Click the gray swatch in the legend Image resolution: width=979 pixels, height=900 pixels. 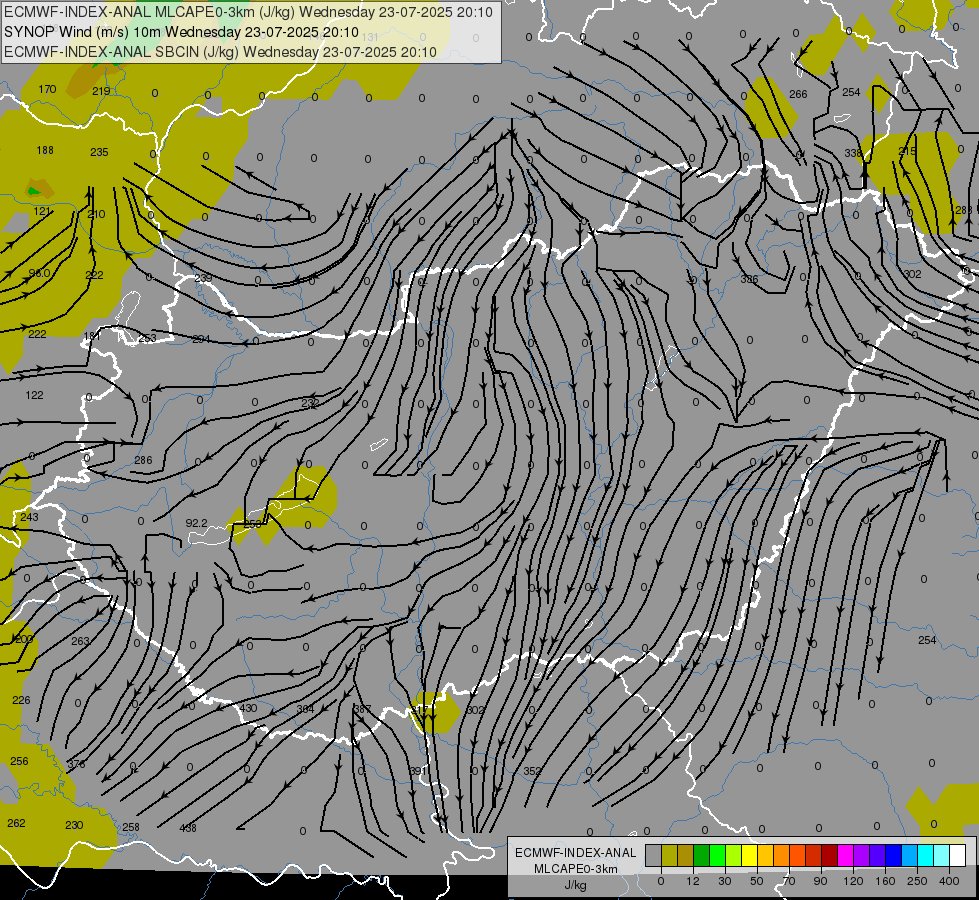tap(653, 856)
